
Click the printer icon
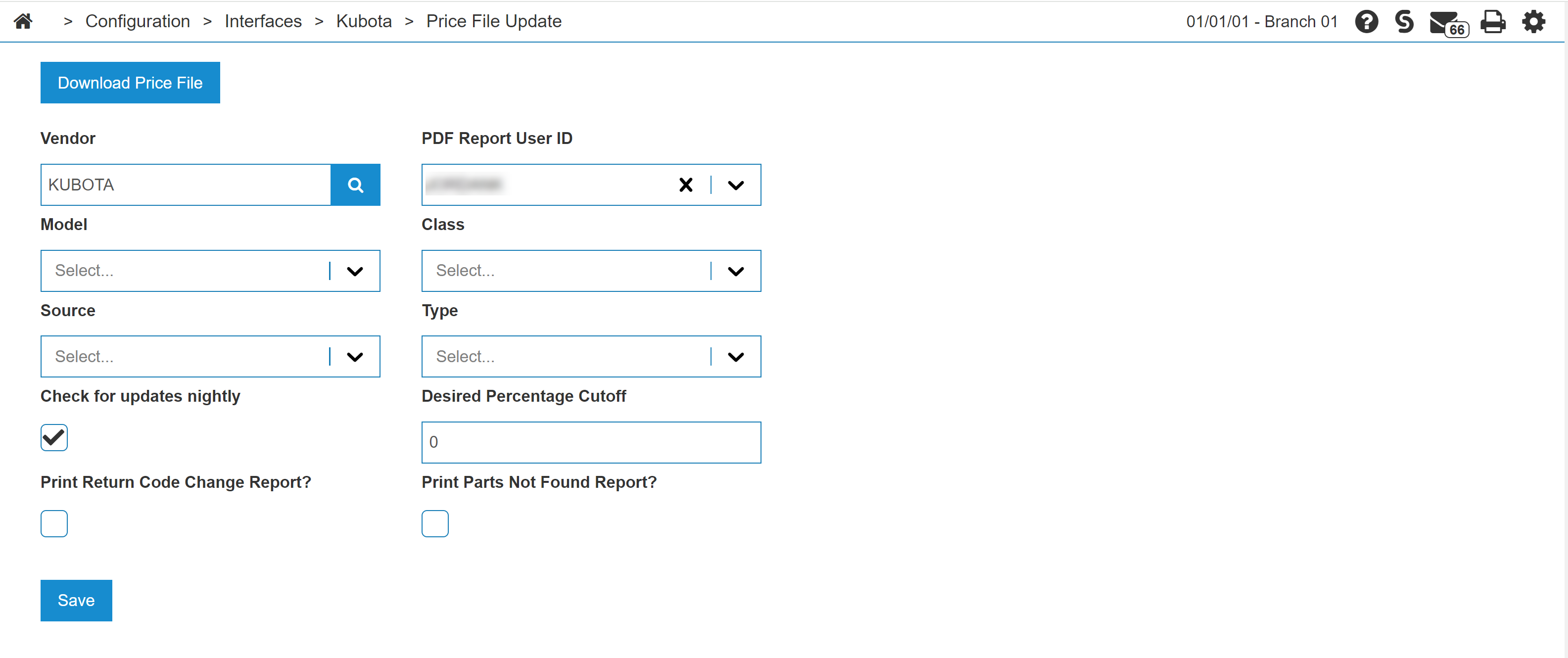(1492, 22)
